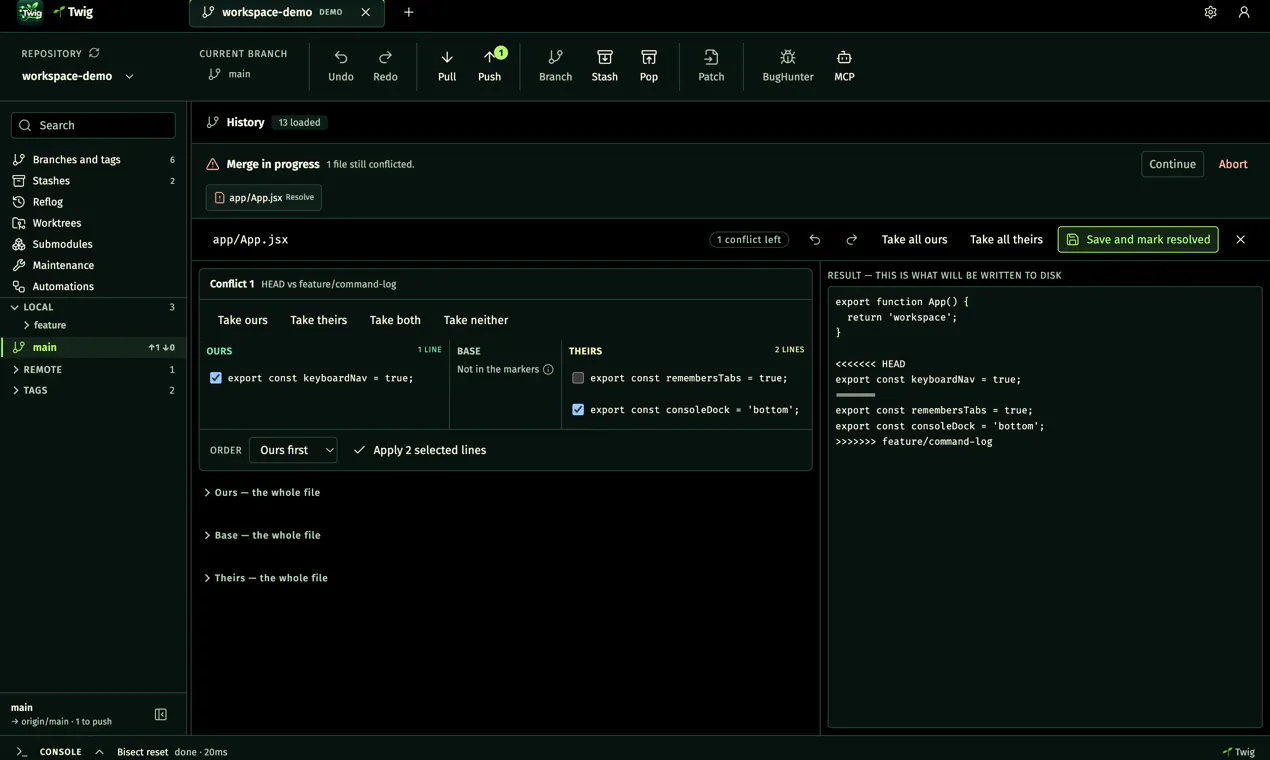
Task: Redo the conflict edit
Action: point(852,240)
